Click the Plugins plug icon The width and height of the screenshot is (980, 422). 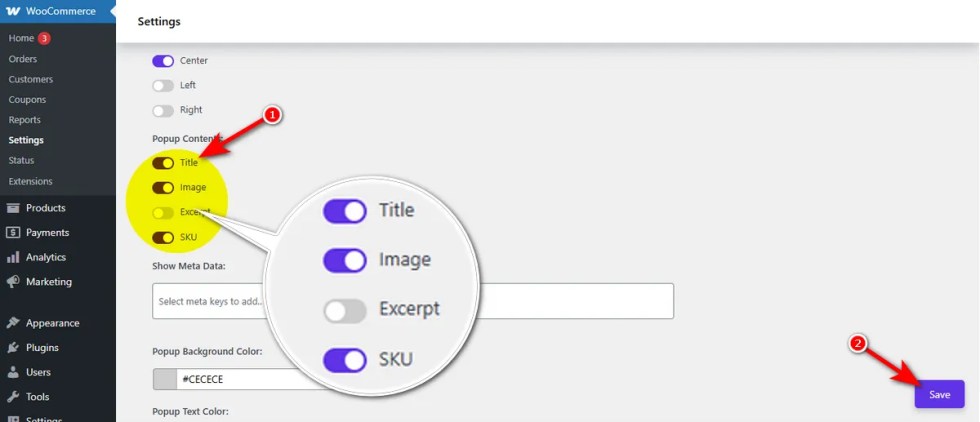tap(13, 348)
